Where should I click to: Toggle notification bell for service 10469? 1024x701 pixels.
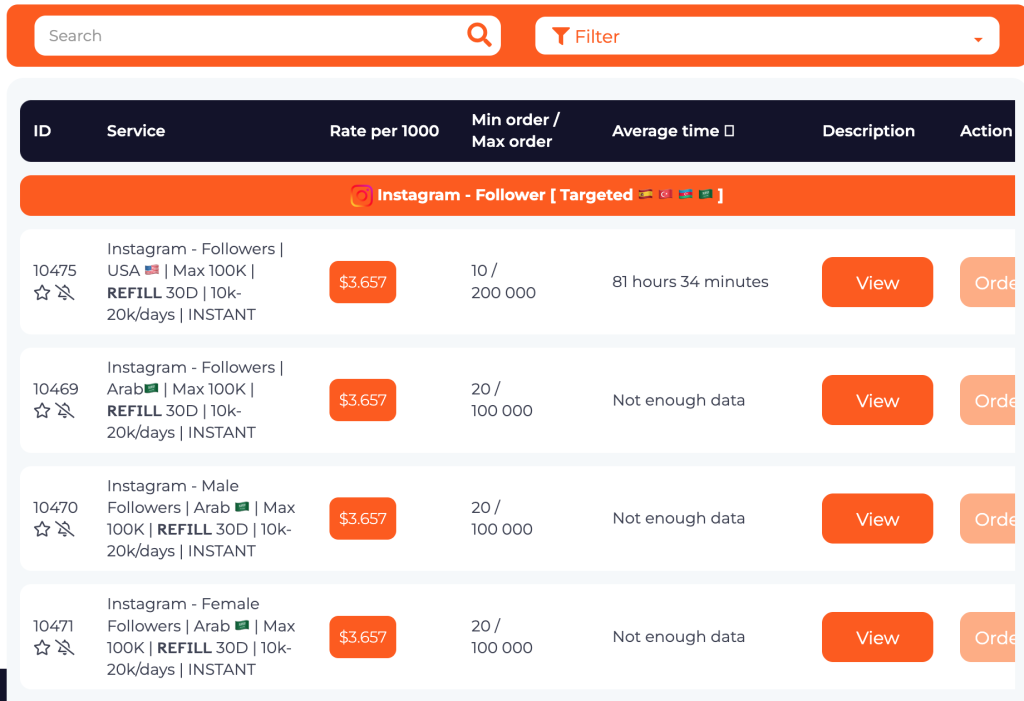coord(65,411)
